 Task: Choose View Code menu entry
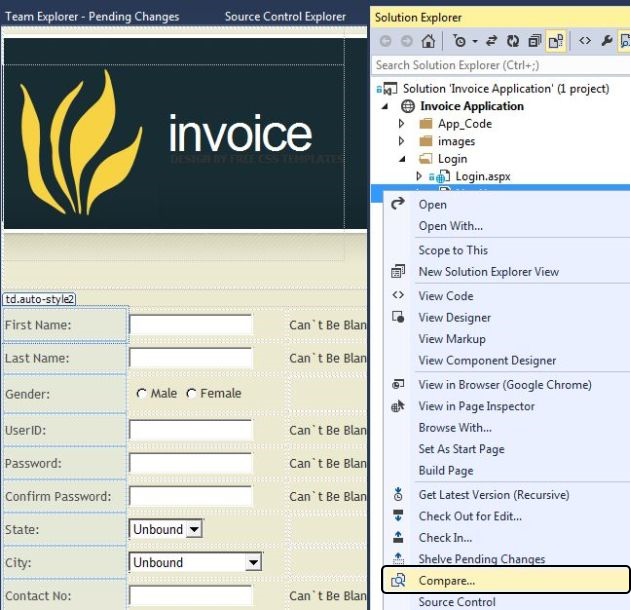pyautogui.click(x=445, y=296)
